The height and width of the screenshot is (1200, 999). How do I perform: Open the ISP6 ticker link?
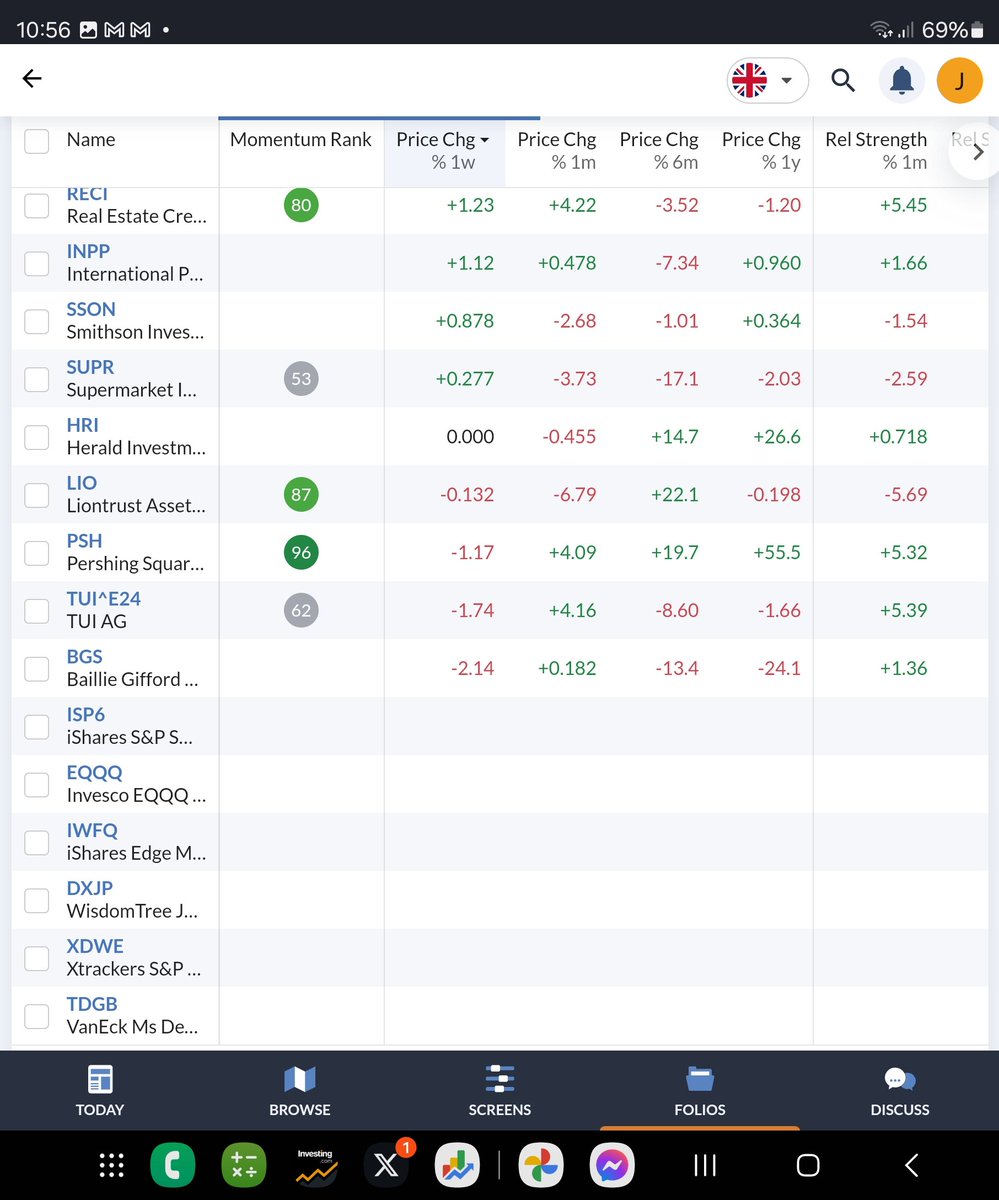tap(85, 715)
